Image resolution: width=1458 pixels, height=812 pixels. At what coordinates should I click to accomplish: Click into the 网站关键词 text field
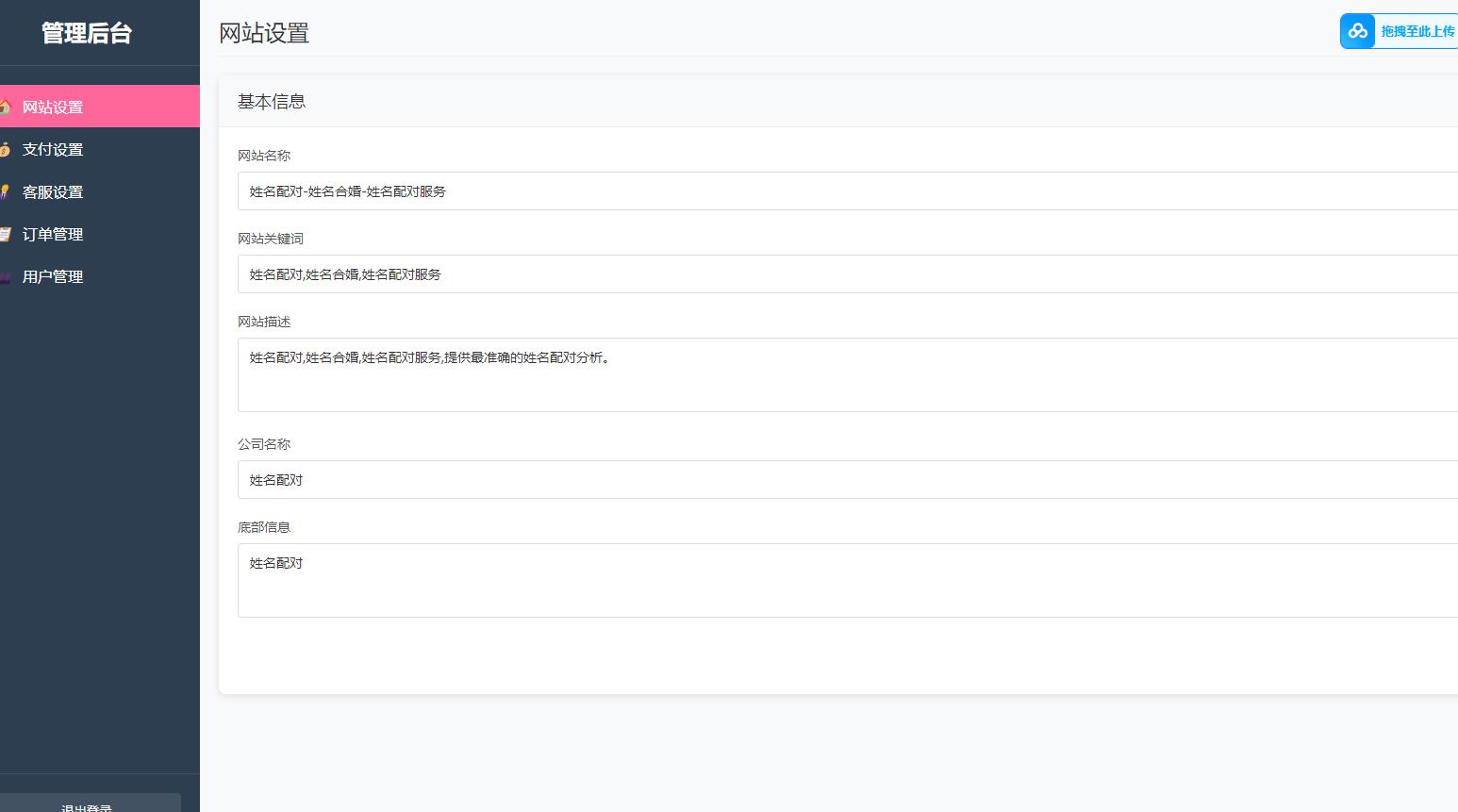(847, 274)
